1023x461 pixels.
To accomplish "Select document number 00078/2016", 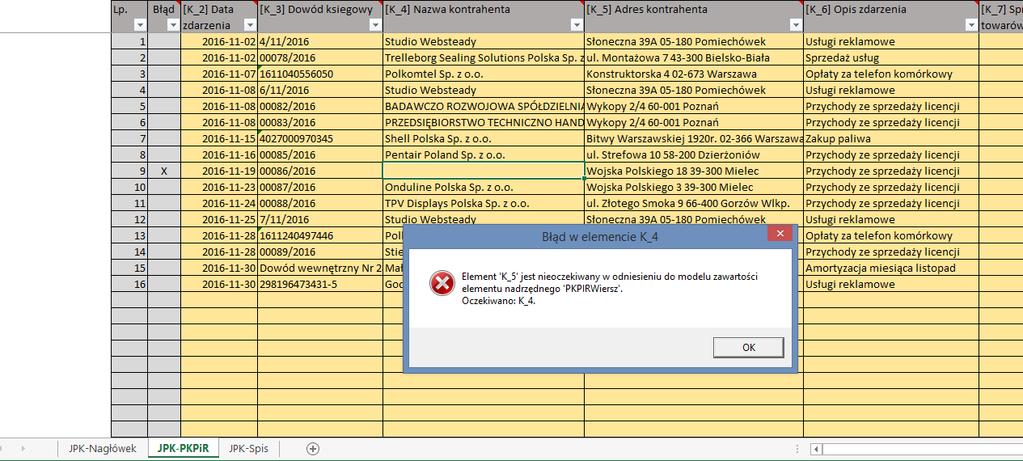I will (x=320, y=57).
